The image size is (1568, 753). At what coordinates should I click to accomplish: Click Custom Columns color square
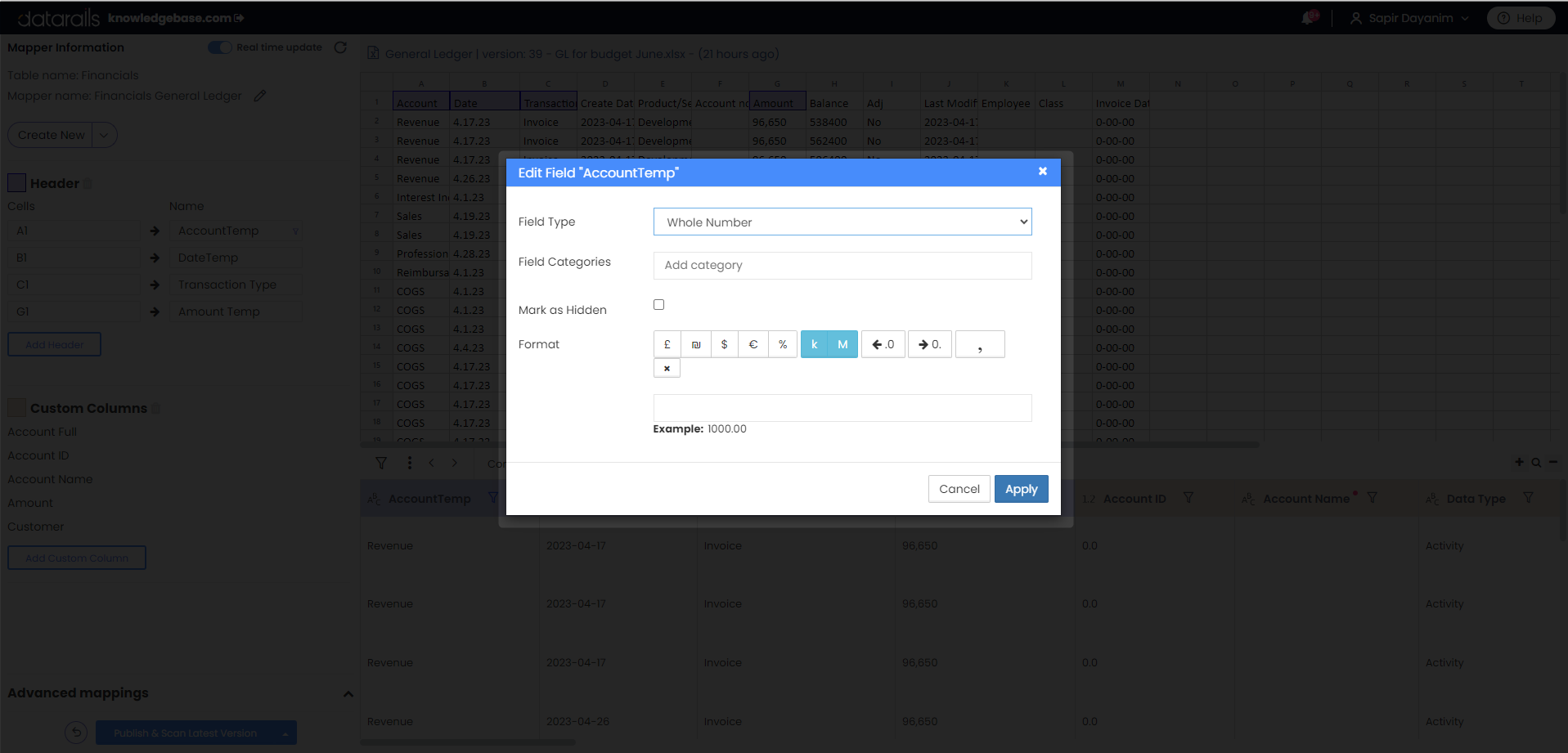point(16,407)
